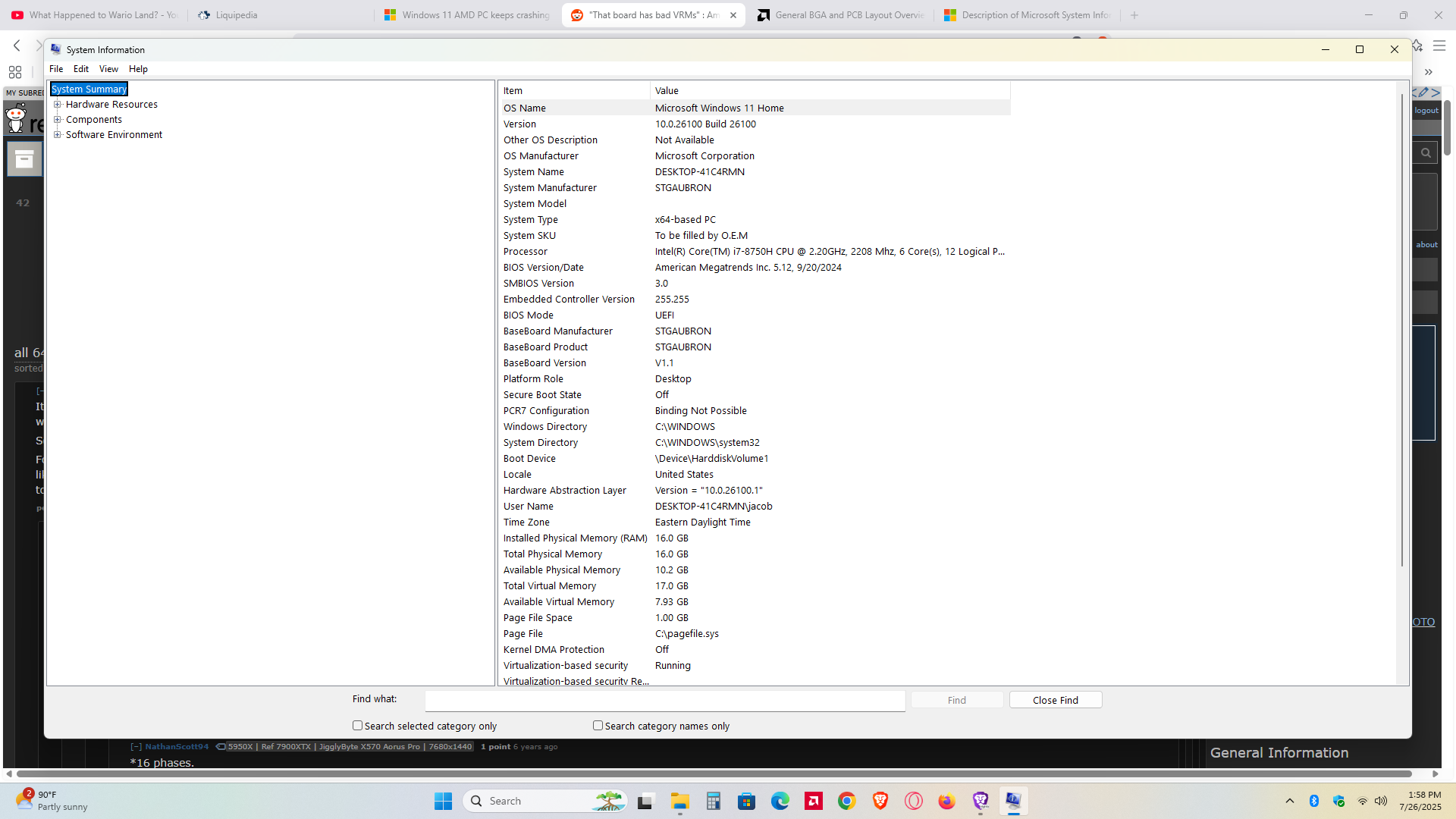
Task: Open the Help menu
Action: [x=138, y=69]
